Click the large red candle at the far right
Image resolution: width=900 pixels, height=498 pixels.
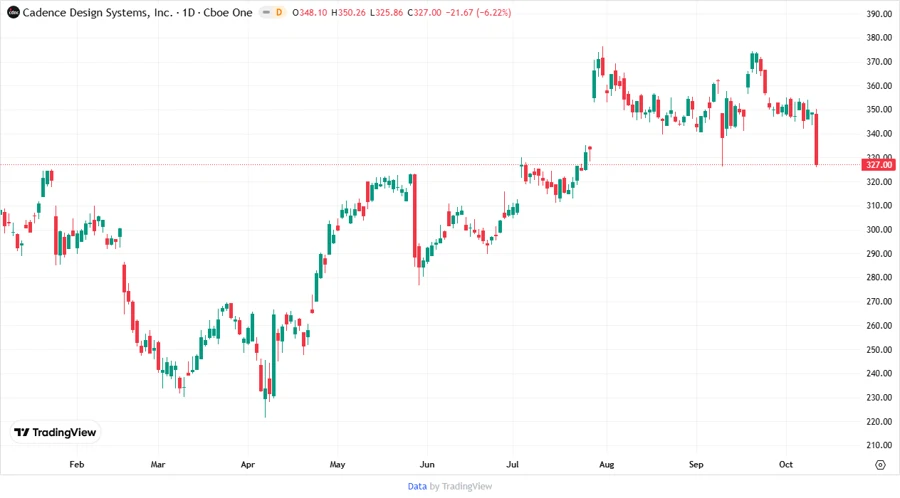(817, 139)
